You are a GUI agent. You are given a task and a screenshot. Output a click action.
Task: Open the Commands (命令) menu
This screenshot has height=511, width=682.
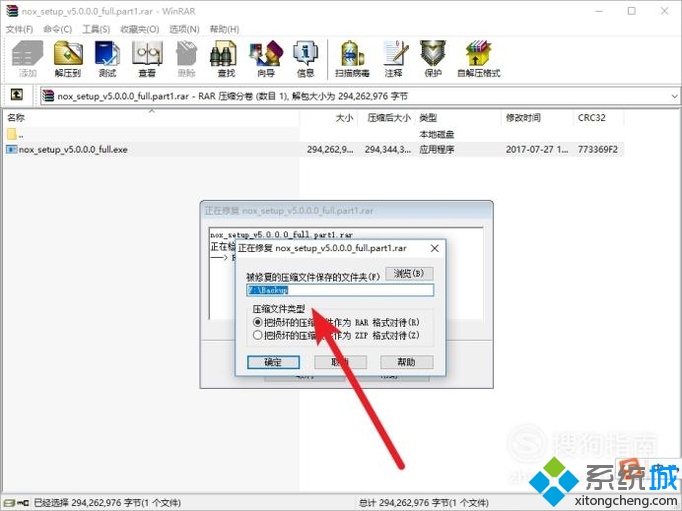(x=57, y=29)
